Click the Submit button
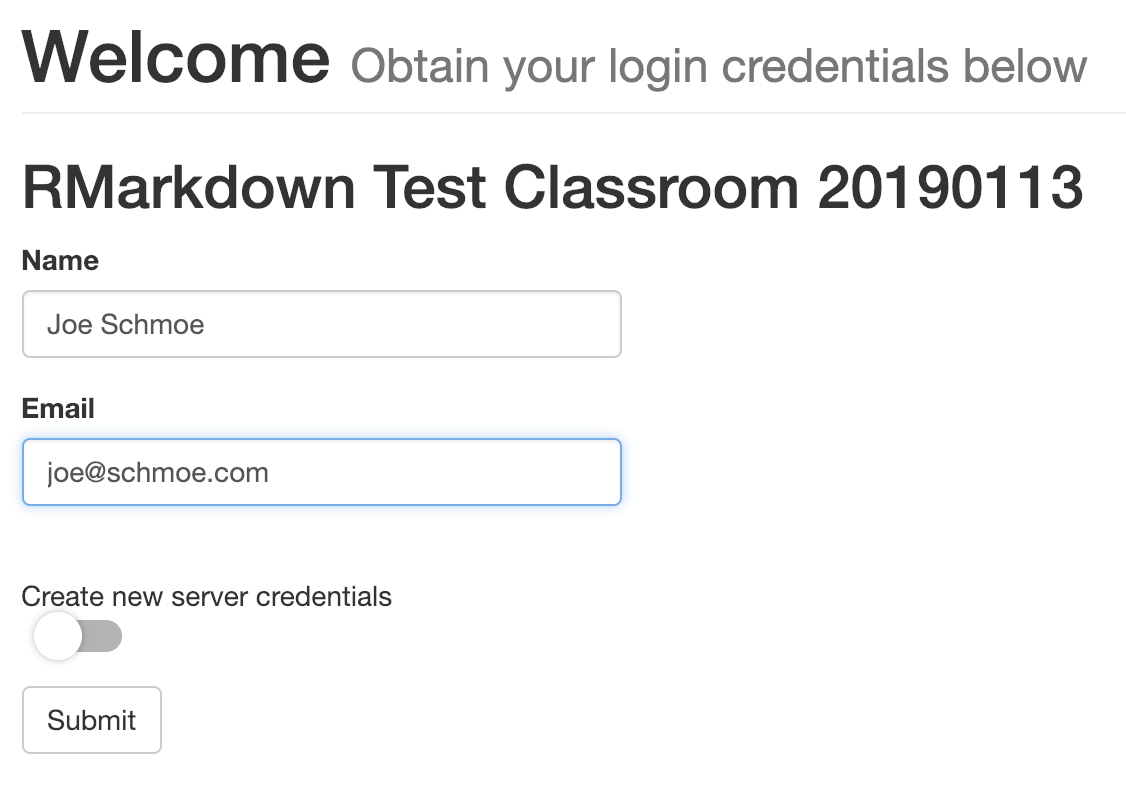This screenshot has width=1126, height=788. click(x=92, y=720)
